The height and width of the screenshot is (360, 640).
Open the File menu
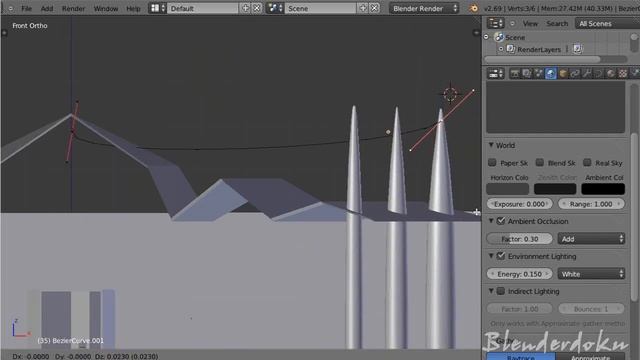[x=27, y=9]
